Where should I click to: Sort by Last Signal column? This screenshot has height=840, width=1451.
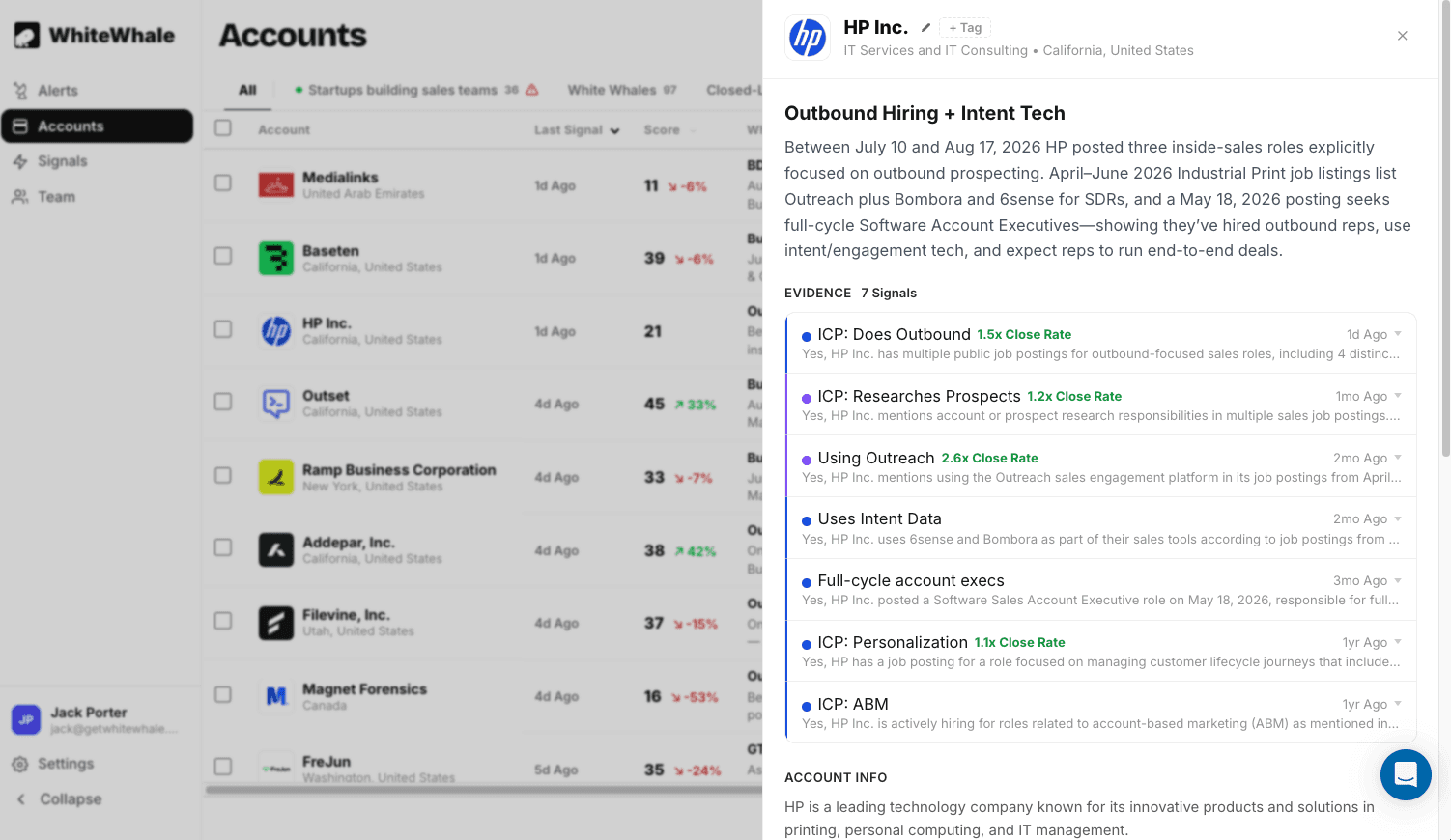tap(577, 130)
